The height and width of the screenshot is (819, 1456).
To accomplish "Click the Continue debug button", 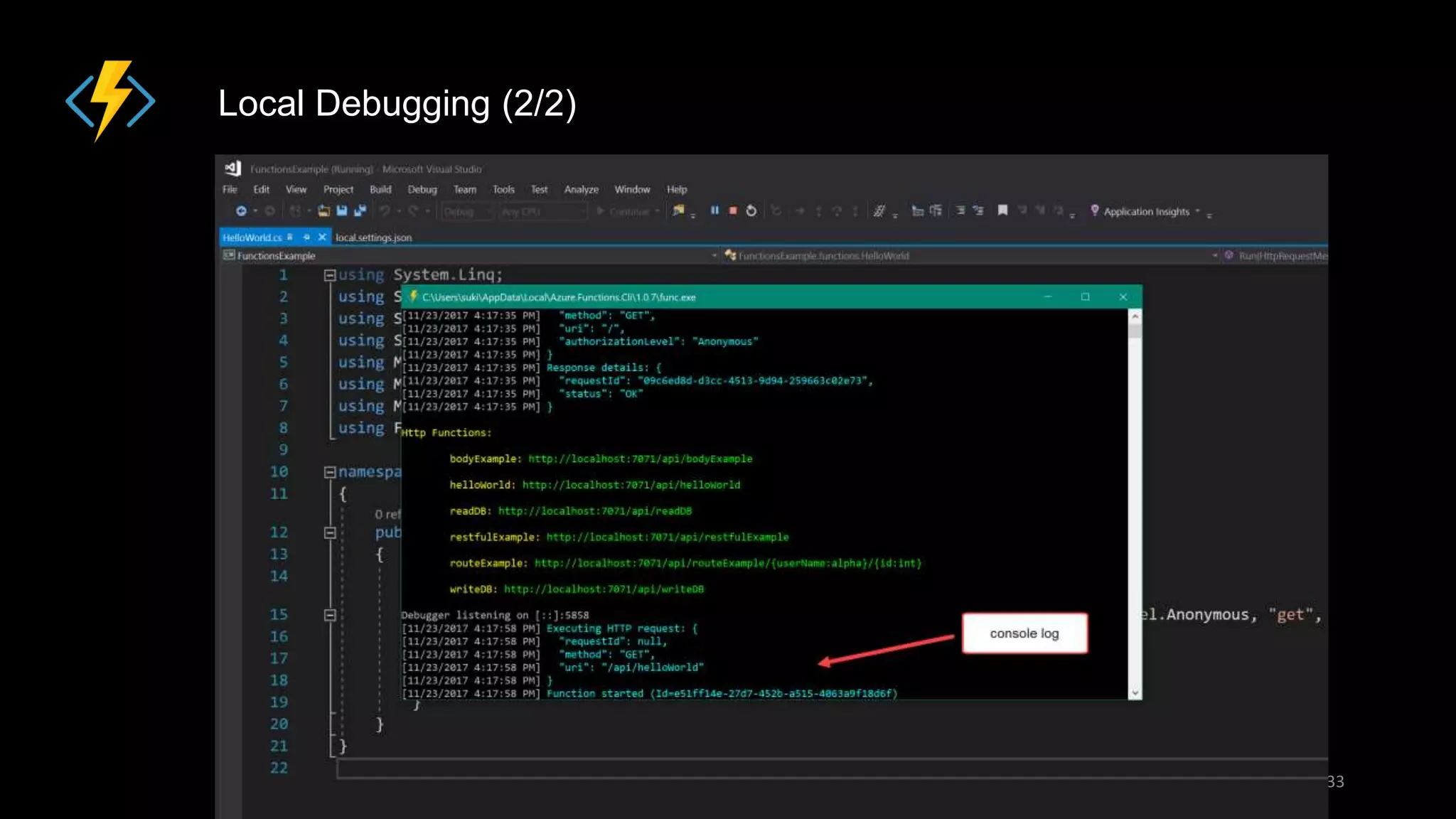I will (623, 212).
